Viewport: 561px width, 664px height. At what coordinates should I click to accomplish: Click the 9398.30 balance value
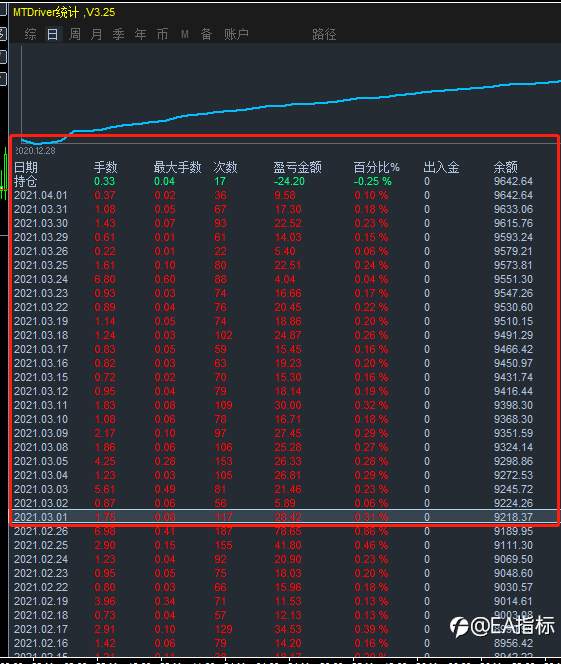pyautogui.click(x=513, y=405)
